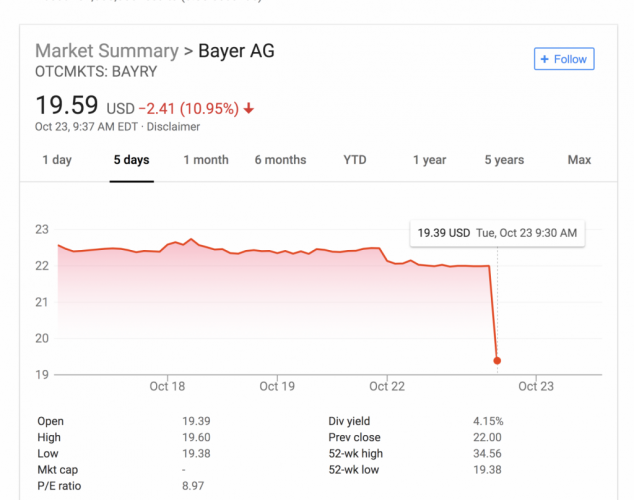
Task: Click the Follow button
Action: [564, 59]
